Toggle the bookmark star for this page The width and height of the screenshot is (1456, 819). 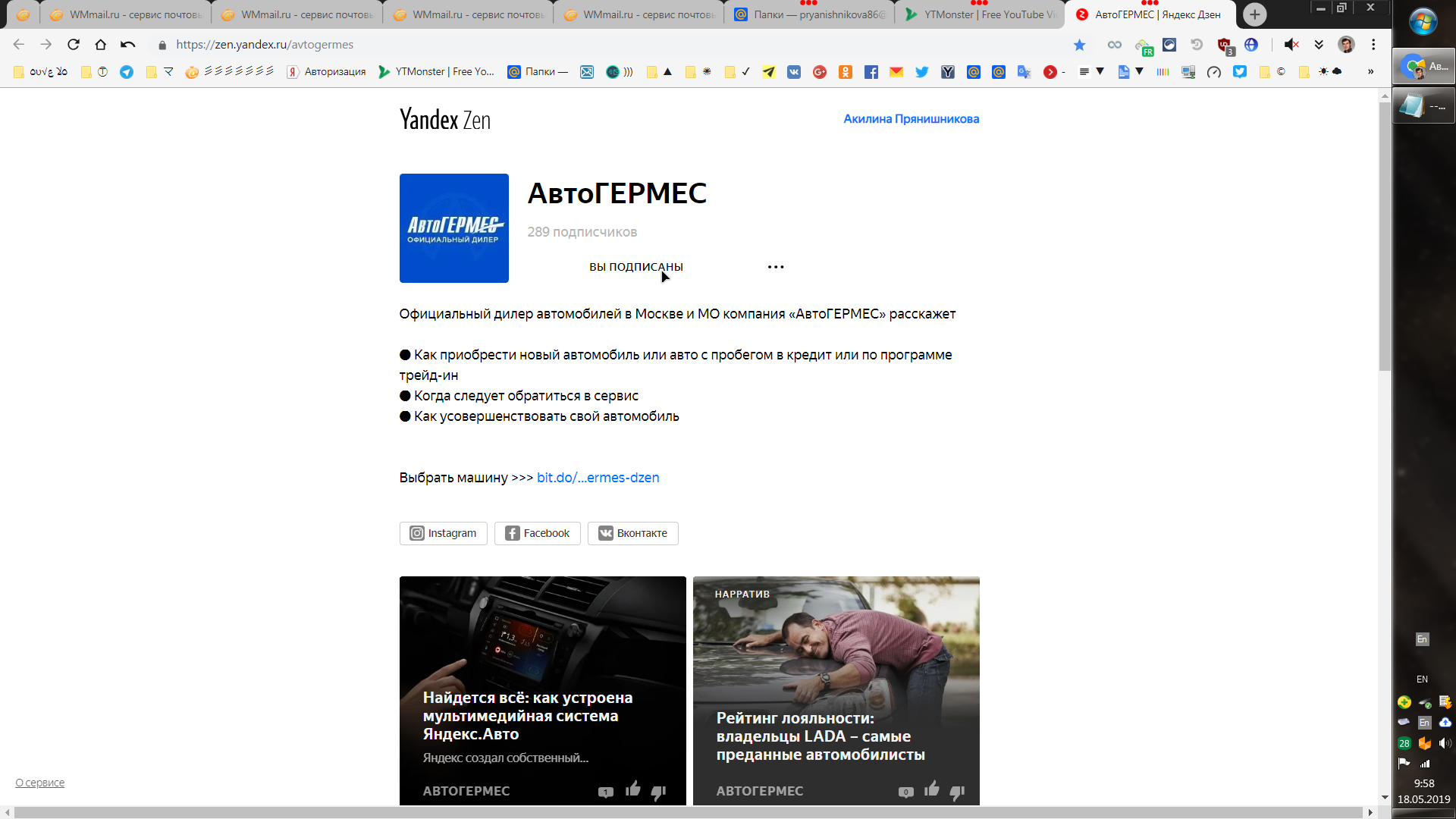pyautogui.click(x=1079, y=45)
